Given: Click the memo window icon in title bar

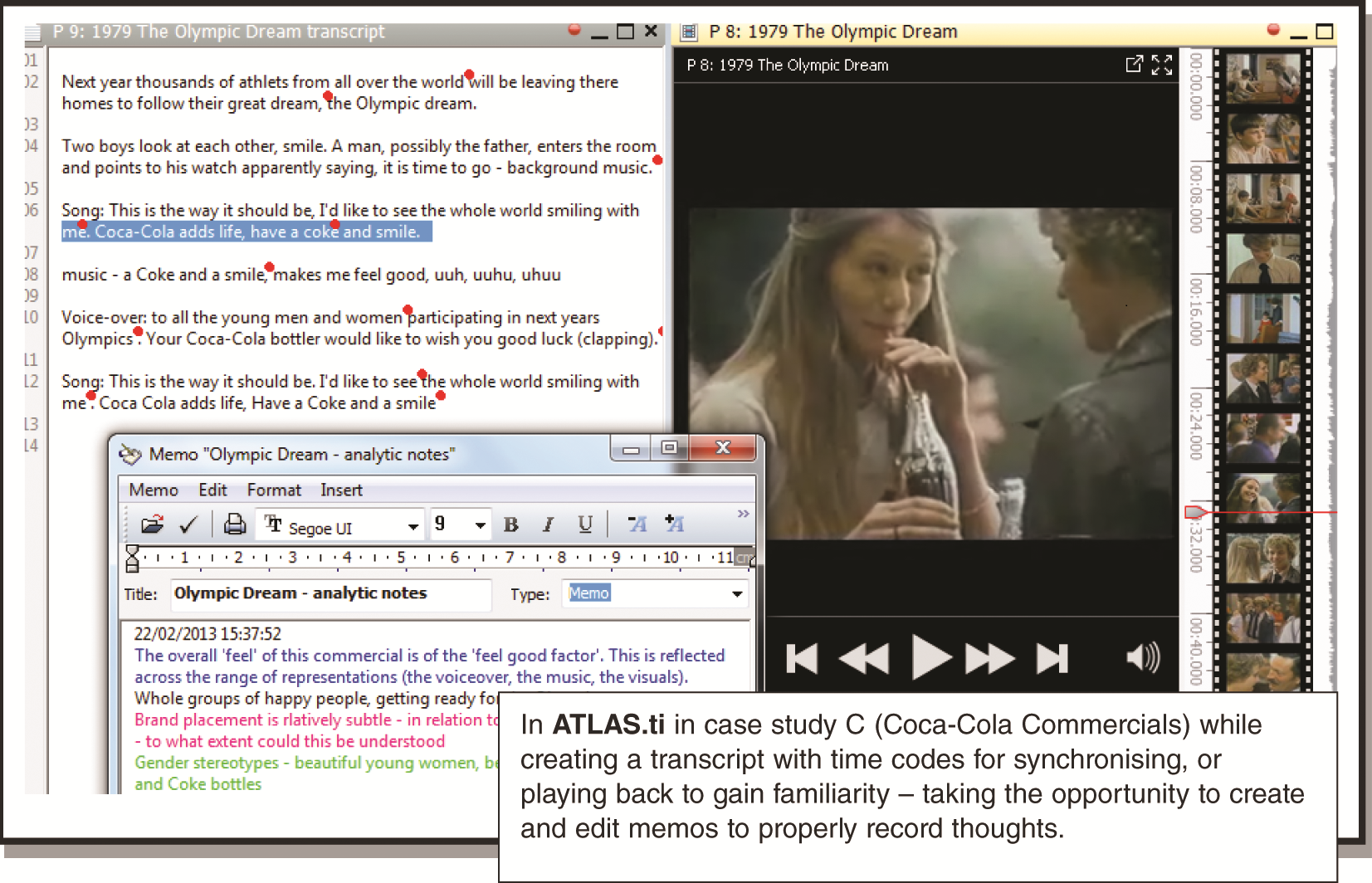Looking at the screenshot, I should click(130, 454).
